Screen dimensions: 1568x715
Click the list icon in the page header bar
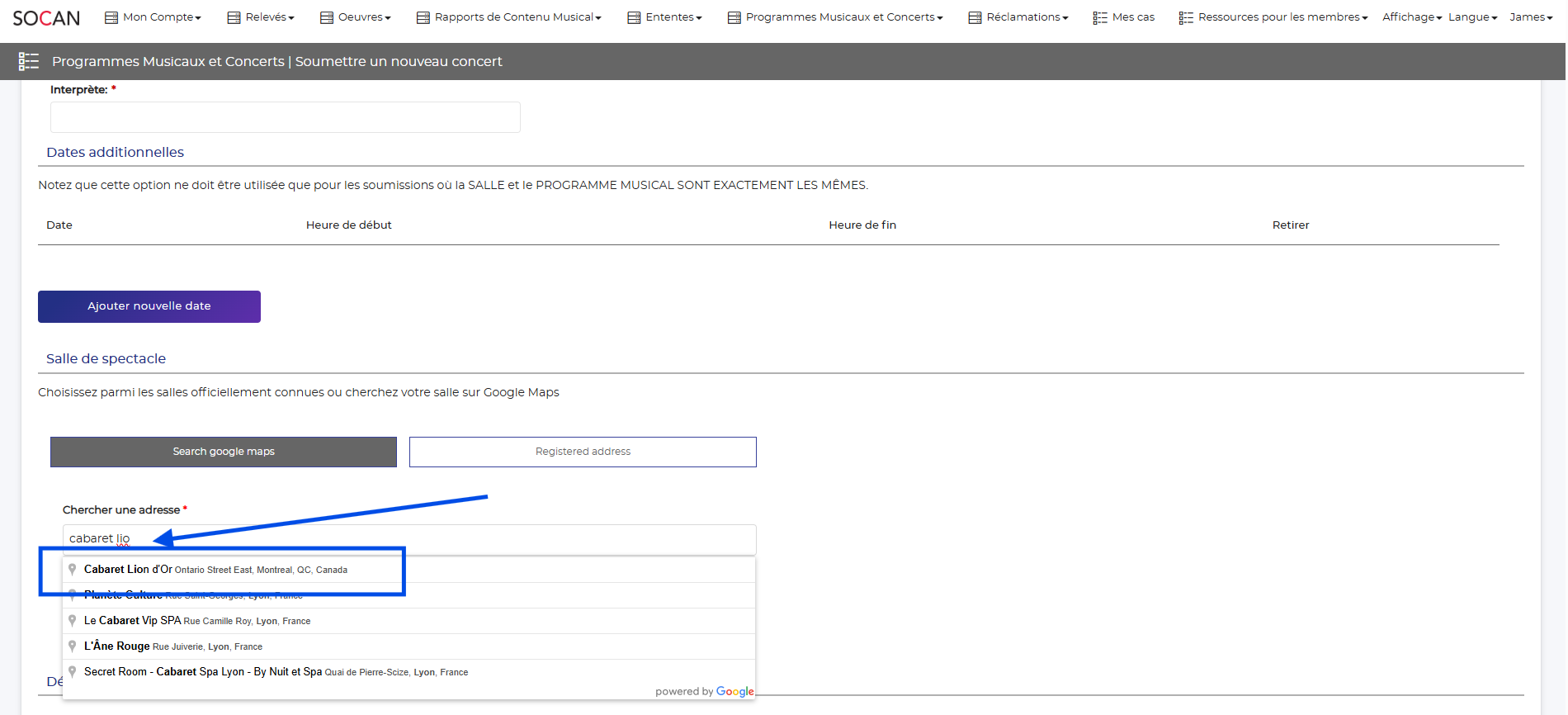click(29, 61)
